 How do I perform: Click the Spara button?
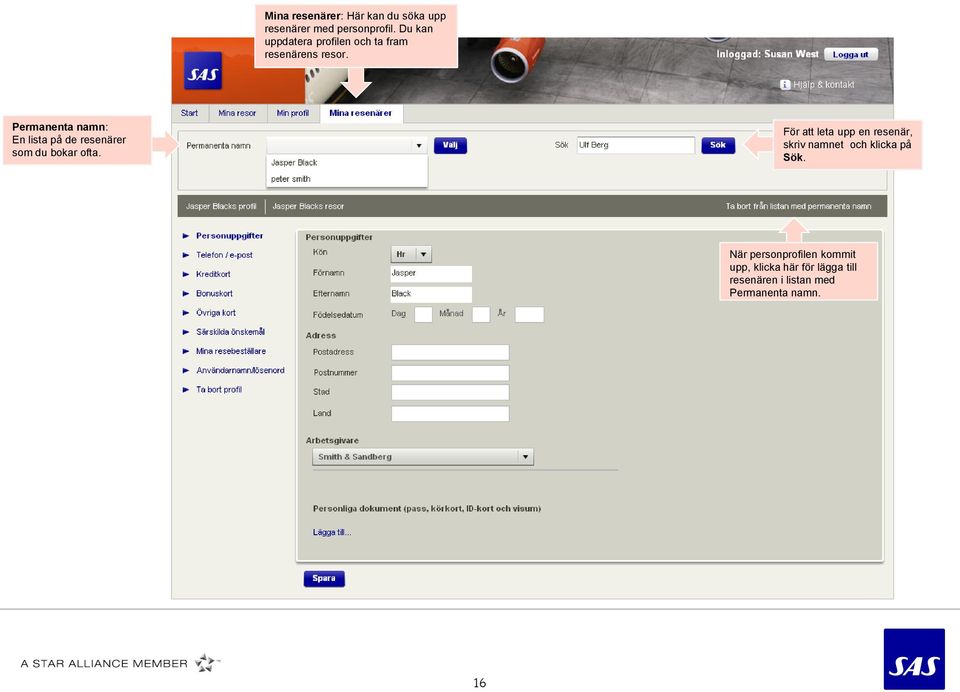[x=324, y=579]
